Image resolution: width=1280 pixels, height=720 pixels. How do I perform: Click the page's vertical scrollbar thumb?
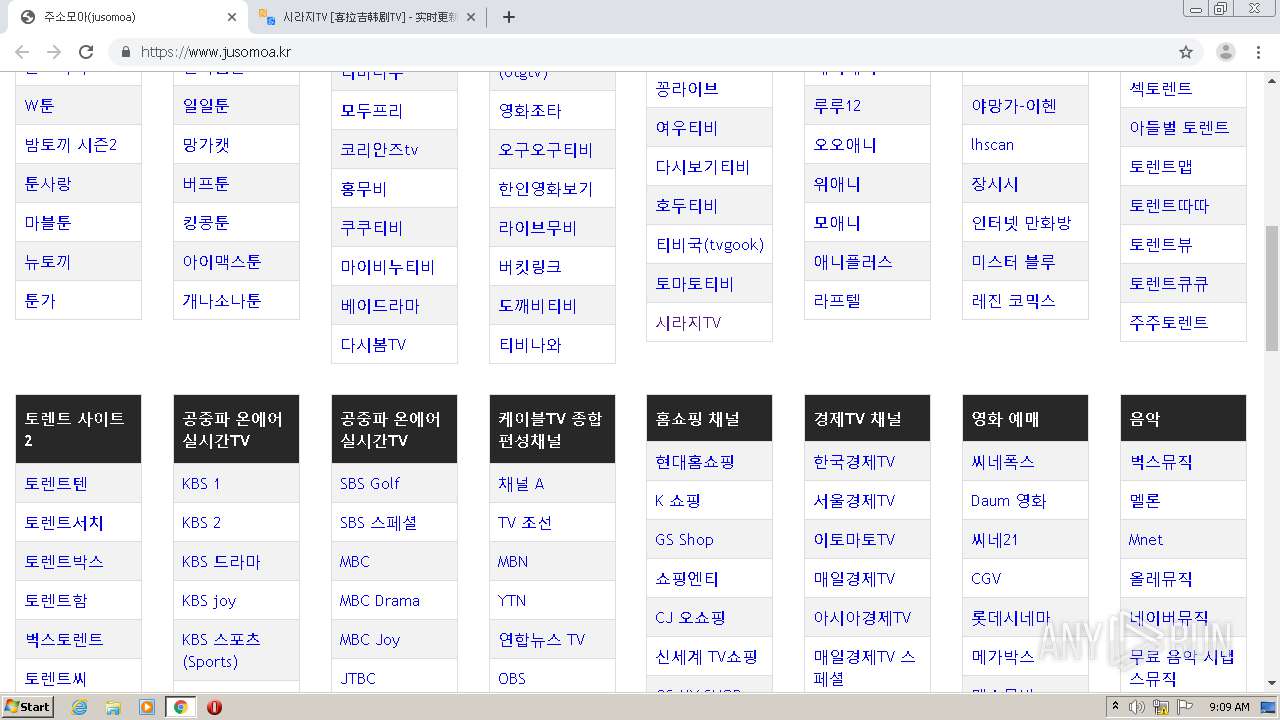[1272, 288]
